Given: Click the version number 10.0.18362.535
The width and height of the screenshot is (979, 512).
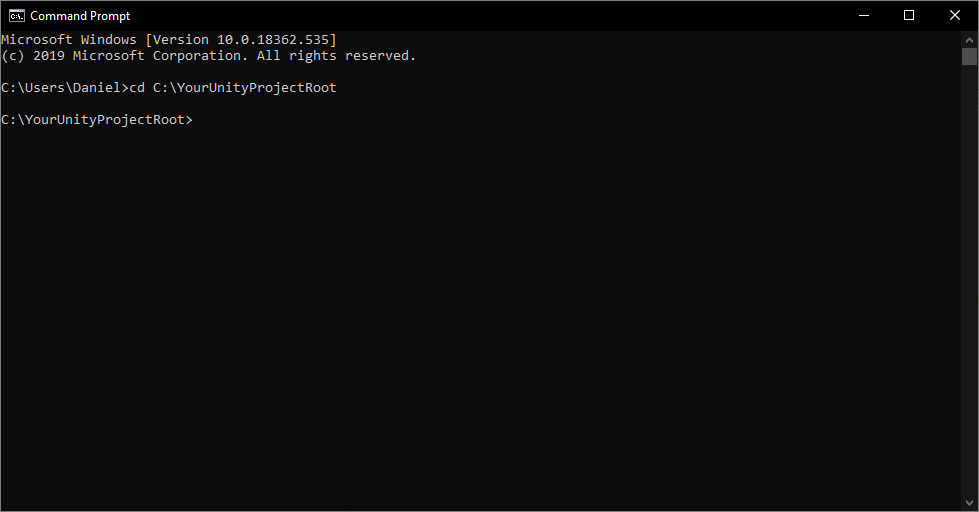Looking at the screenshot, I should (x=273, y=39).
